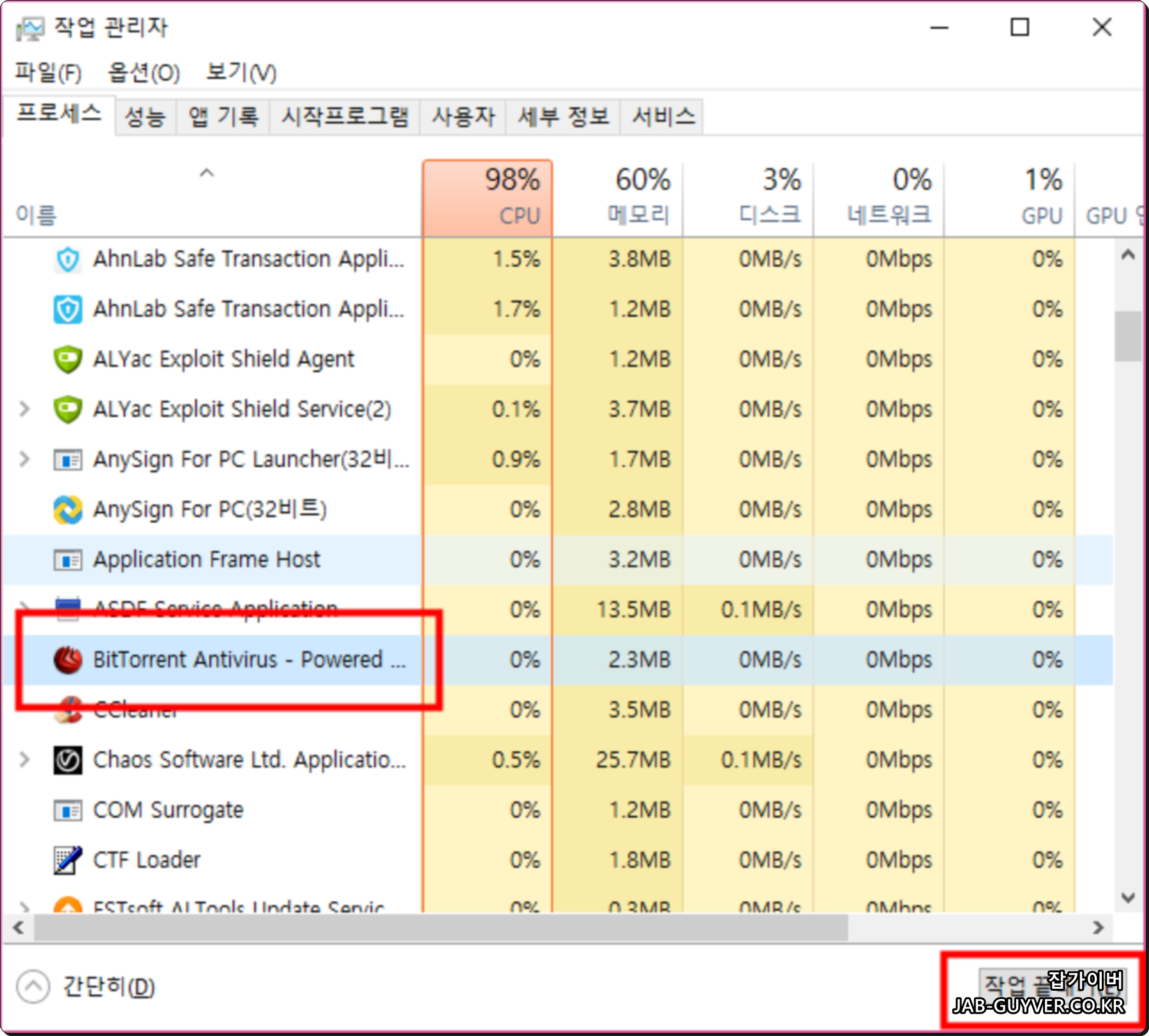Viewport: 1149px width, 1036px height.
Task: Open the 옵션(O) menu
Action: [x=144, y=73]
